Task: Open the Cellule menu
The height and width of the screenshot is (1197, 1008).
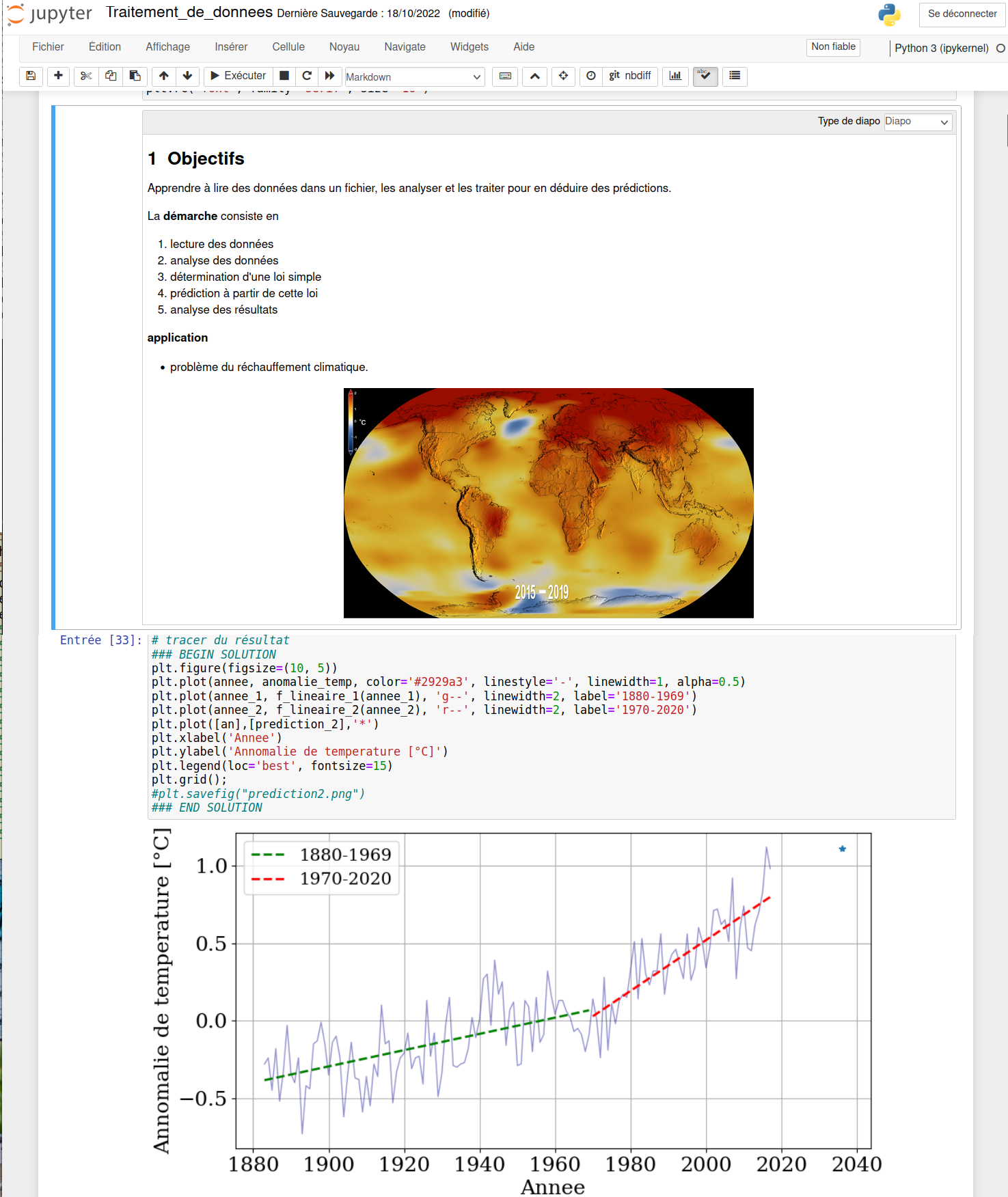Action: [288, 47]
